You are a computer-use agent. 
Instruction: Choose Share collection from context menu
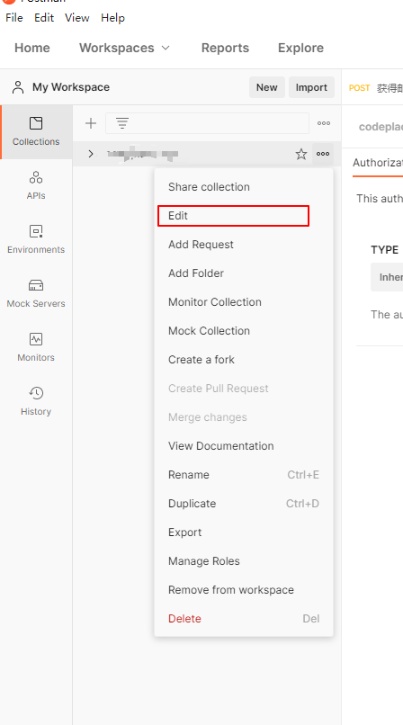(x=244, y=187)
